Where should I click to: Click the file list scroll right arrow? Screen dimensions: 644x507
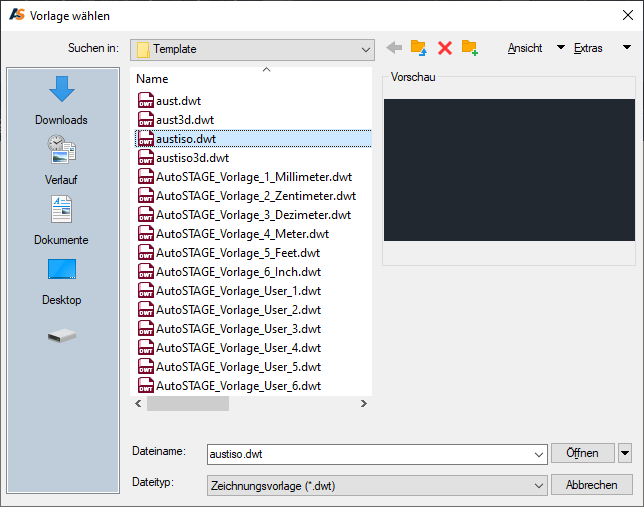tap(363, 403)
